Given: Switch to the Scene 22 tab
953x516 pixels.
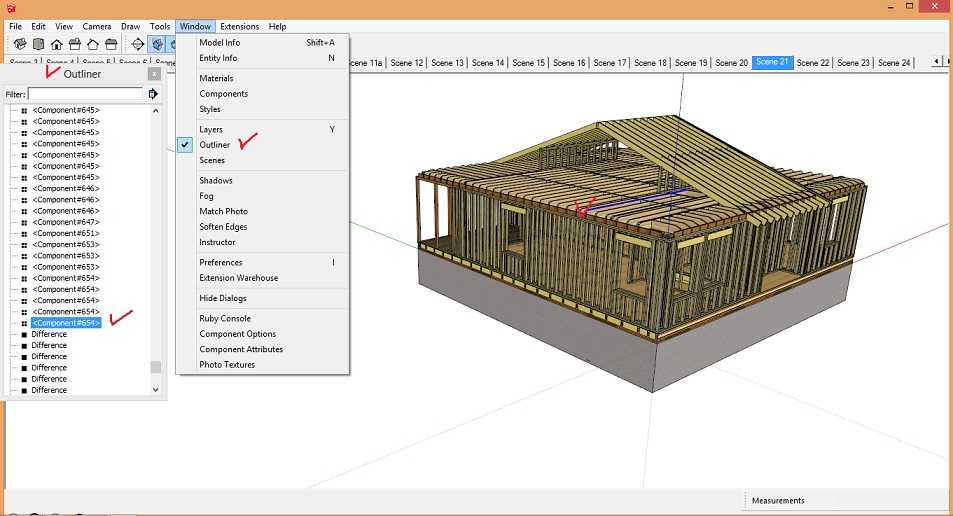Looking at the screenshot, I should point(812,63).
